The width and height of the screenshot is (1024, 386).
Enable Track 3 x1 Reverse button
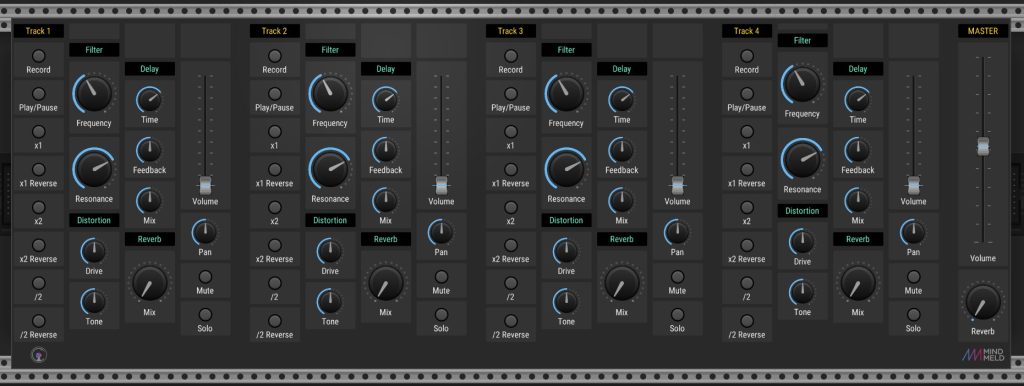511,170
